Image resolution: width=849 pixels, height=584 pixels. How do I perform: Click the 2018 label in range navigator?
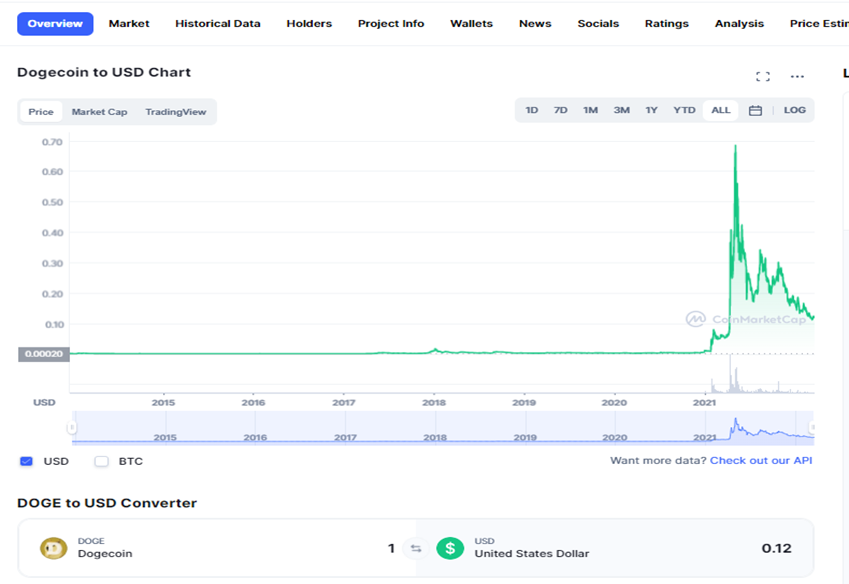coord(435,437)
